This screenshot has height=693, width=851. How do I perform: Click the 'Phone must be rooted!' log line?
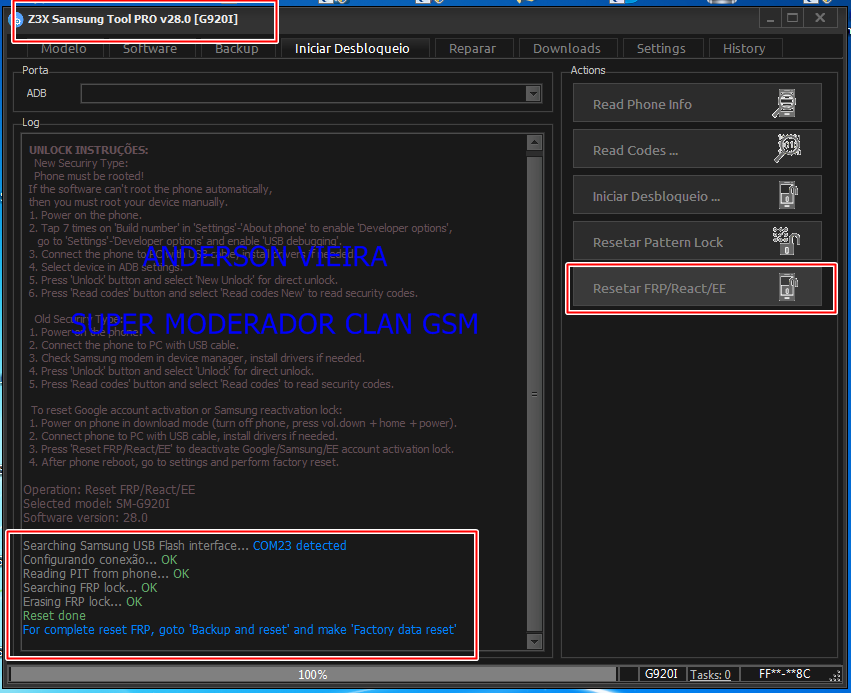(89, 176)
